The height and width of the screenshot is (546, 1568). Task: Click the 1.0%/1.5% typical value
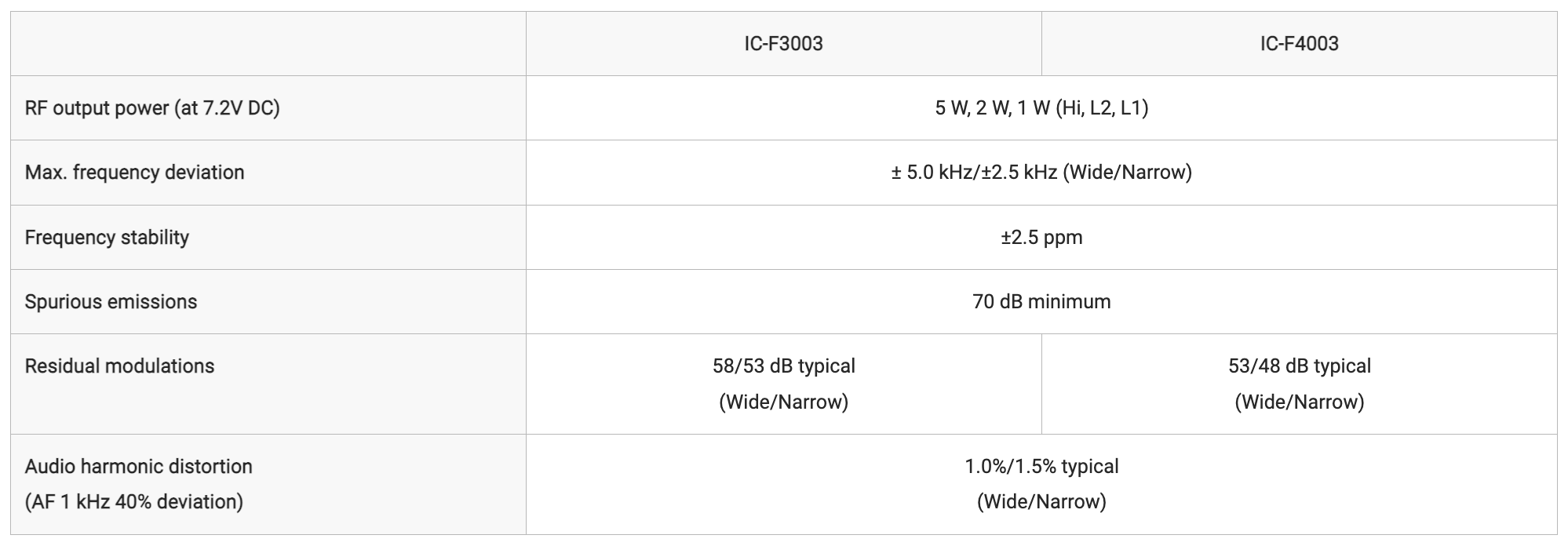pyautogui.click(x=1041, y=466)
